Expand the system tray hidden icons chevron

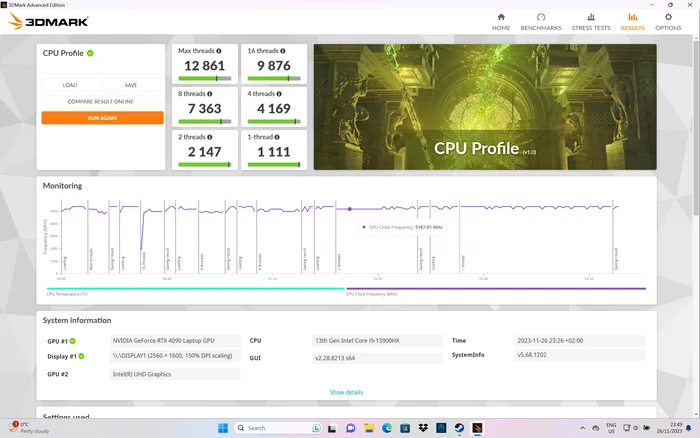pos(583,428)
